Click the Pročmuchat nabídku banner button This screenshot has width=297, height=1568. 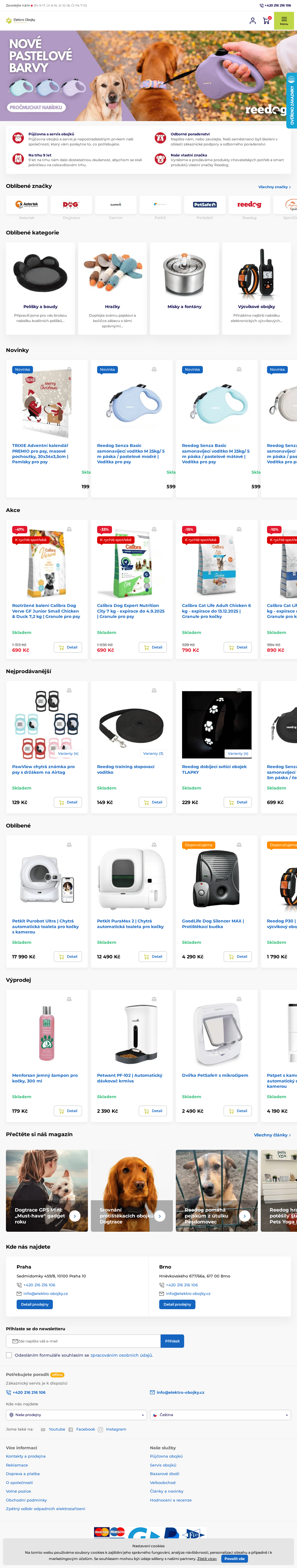click(36, 107)
